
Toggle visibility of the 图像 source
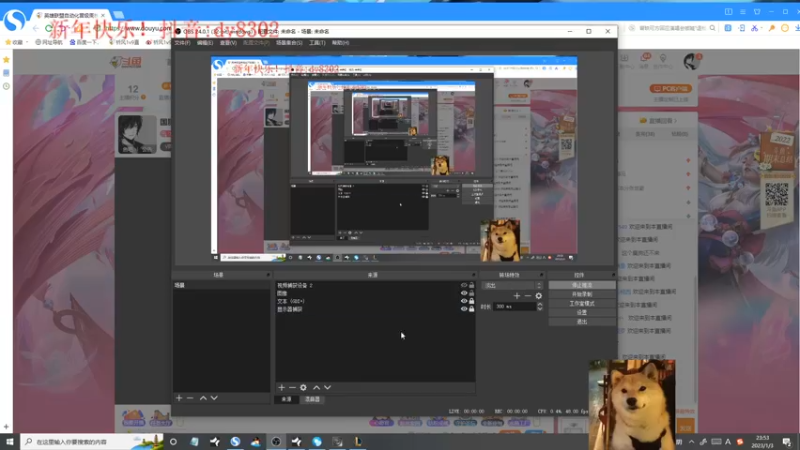[x=464, y=293]
